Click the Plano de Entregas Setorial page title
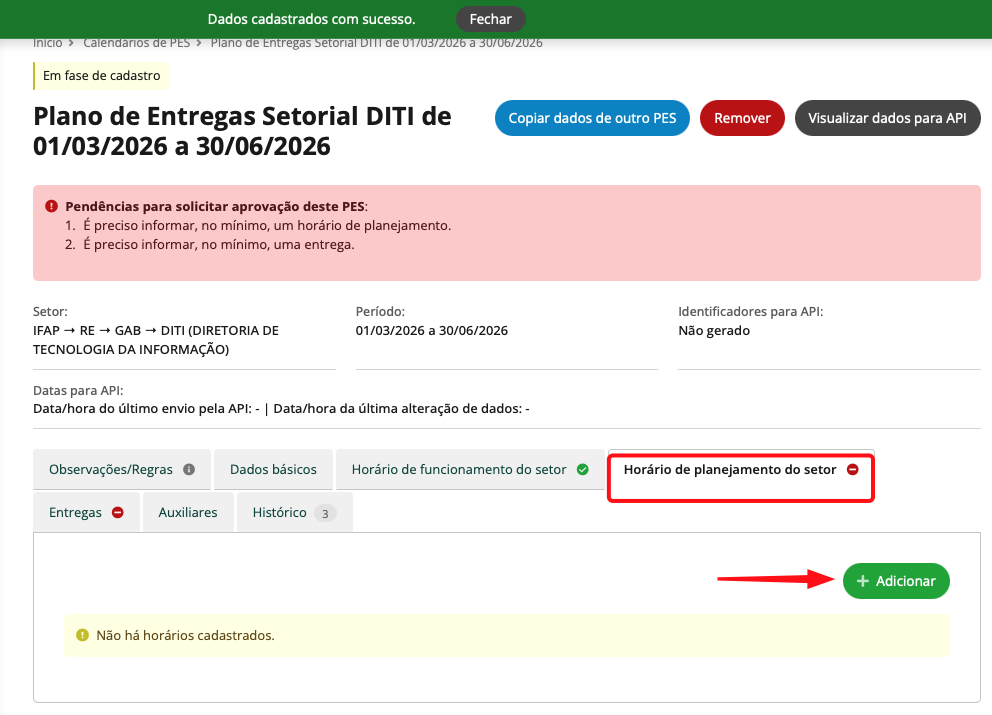The image size is (992, 715). click(242, 132)
